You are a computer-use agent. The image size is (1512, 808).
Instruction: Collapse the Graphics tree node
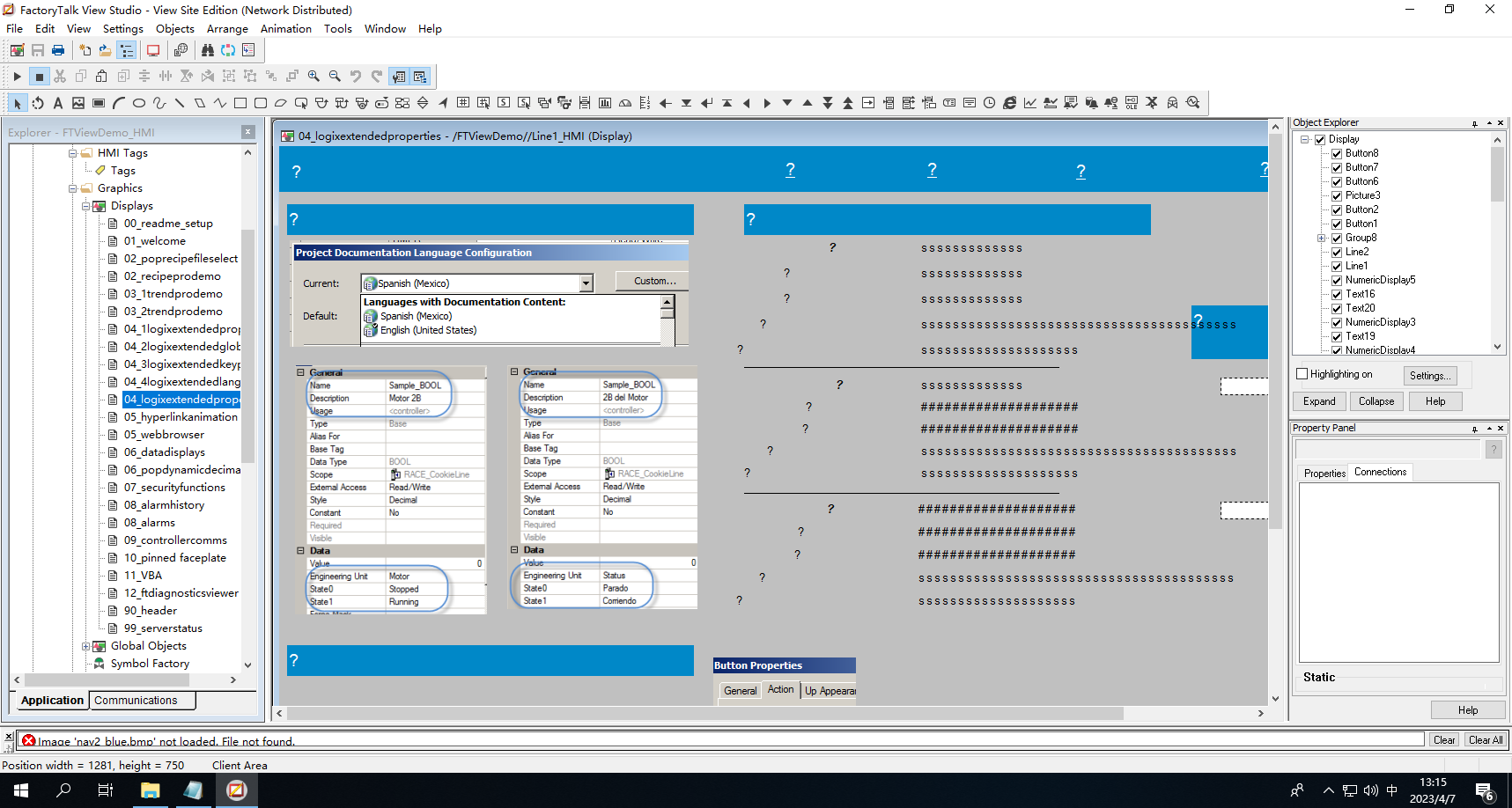(x=73, y=188)
